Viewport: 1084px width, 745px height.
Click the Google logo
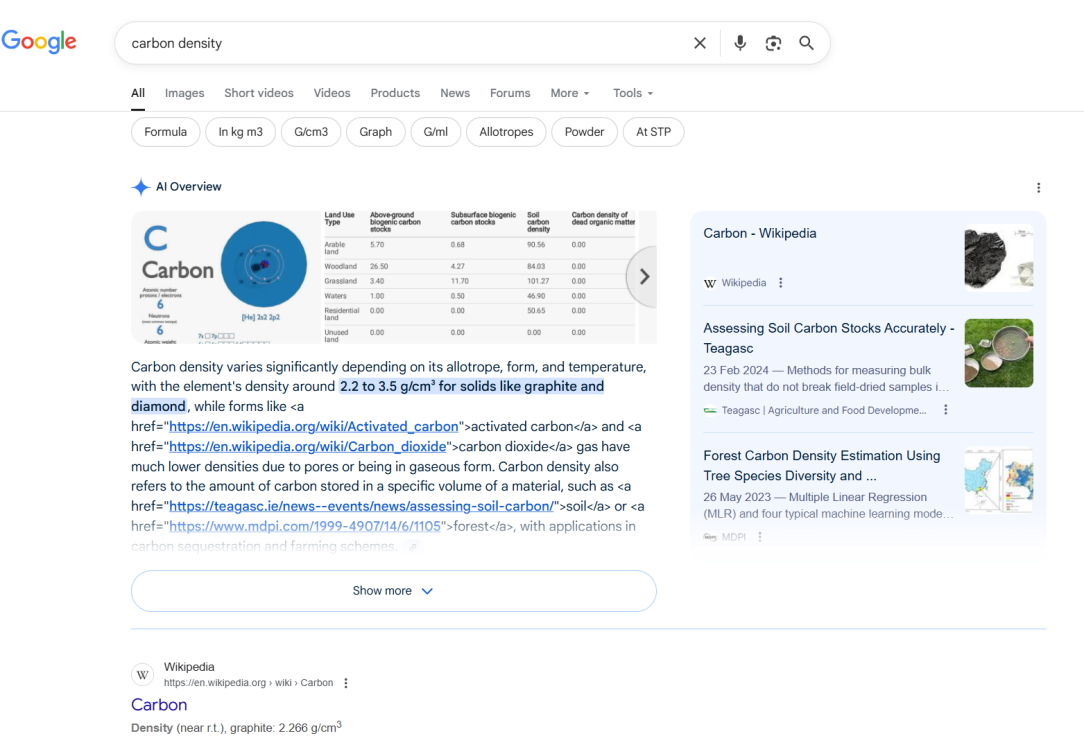tap(39, 41)
